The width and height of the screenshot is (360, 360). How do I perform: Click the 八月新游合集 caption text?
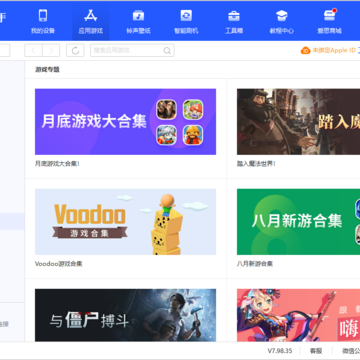click(255, 264)
